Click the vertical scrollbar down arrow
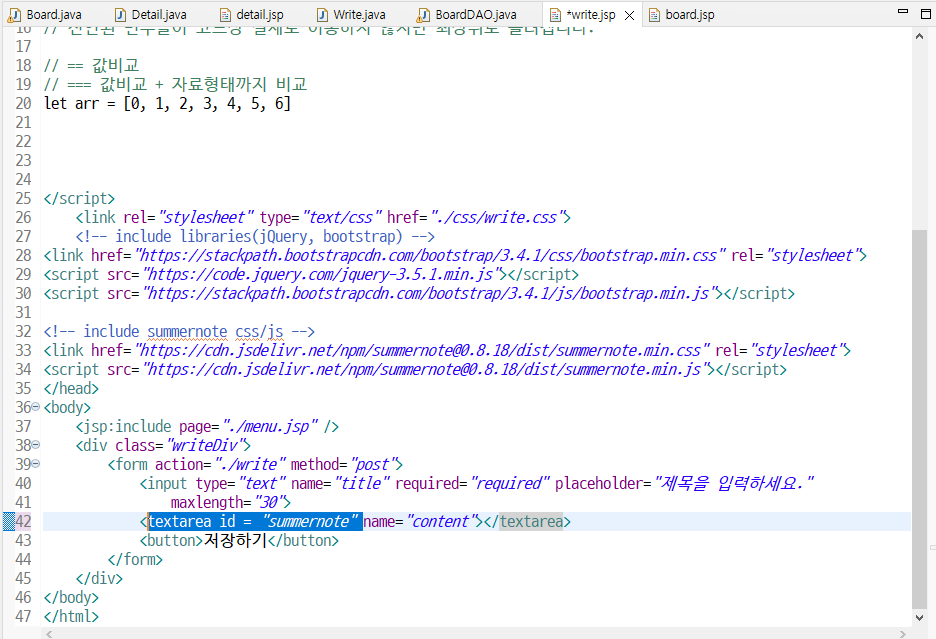The width and height of the screenshot is (936, 639). coord(919,618)
